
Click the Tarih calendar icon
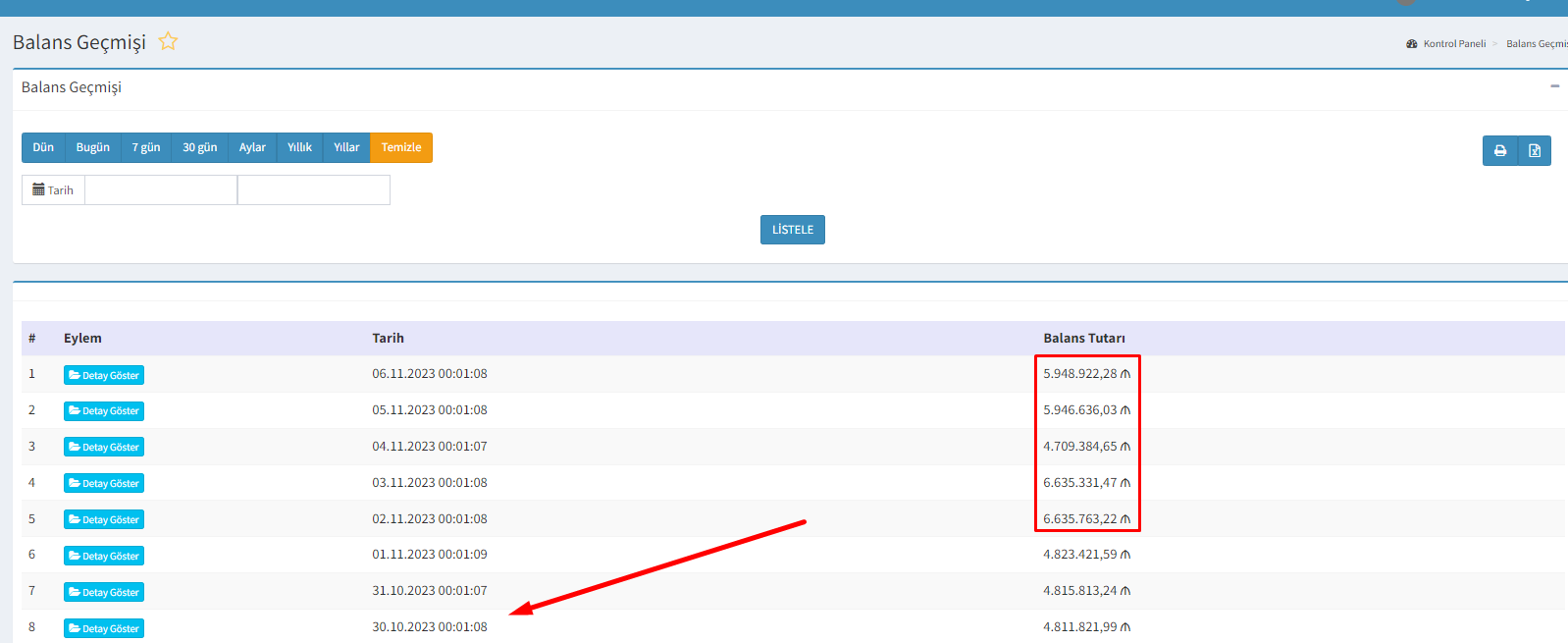pos(39,189)
